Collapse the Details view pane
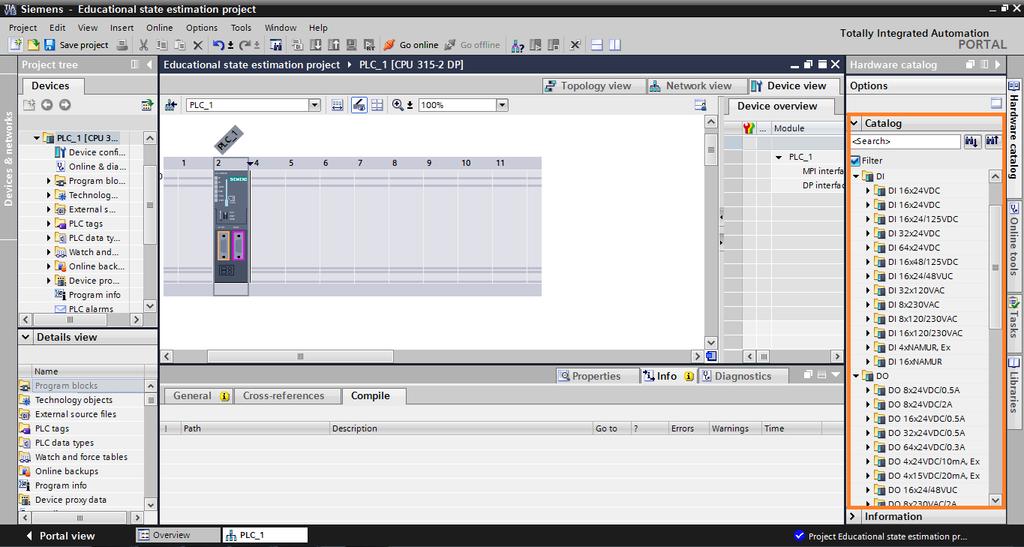Image resolution: width=1024 pixels, height=547 pixels. pos(25,337)
